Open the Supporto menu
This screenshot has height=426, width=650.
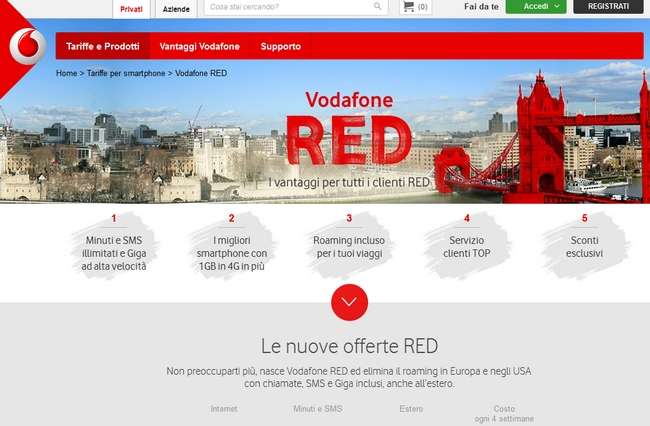pyautogui.click(x=281, y=46)
